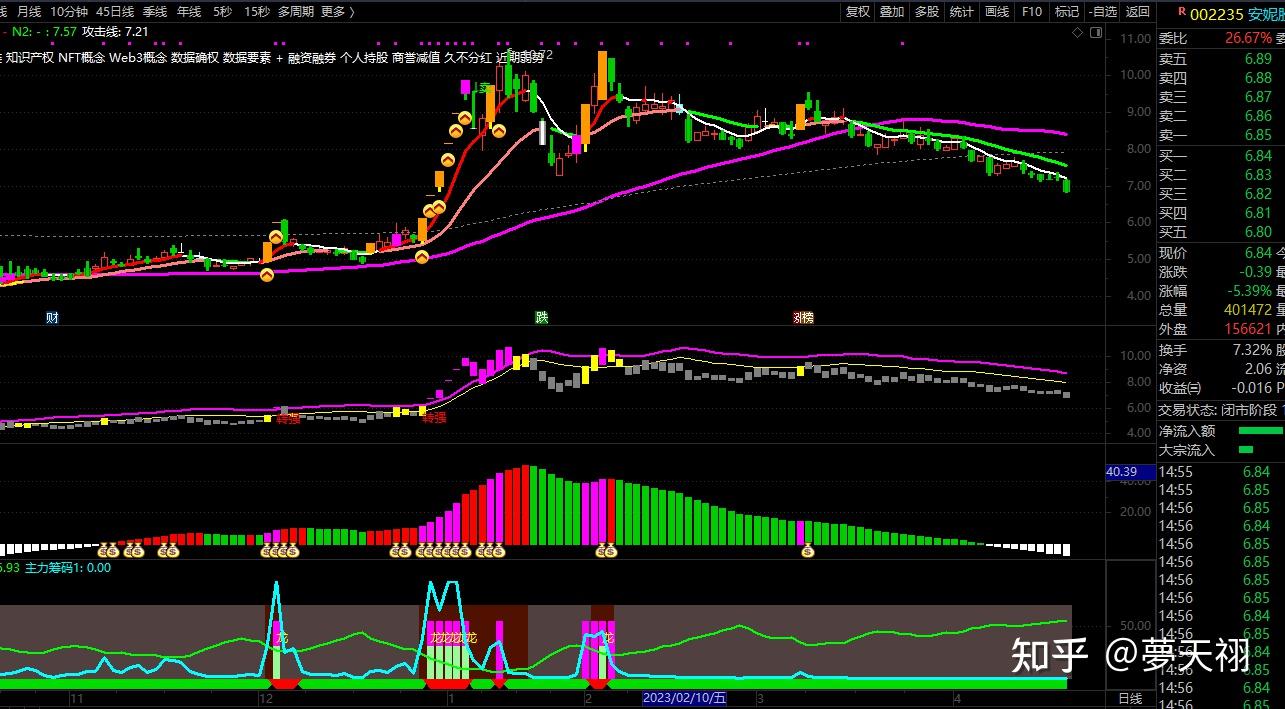Click the plus sign between concept tags
This screenshot has height=709, width=1285.
pos(279,57)
